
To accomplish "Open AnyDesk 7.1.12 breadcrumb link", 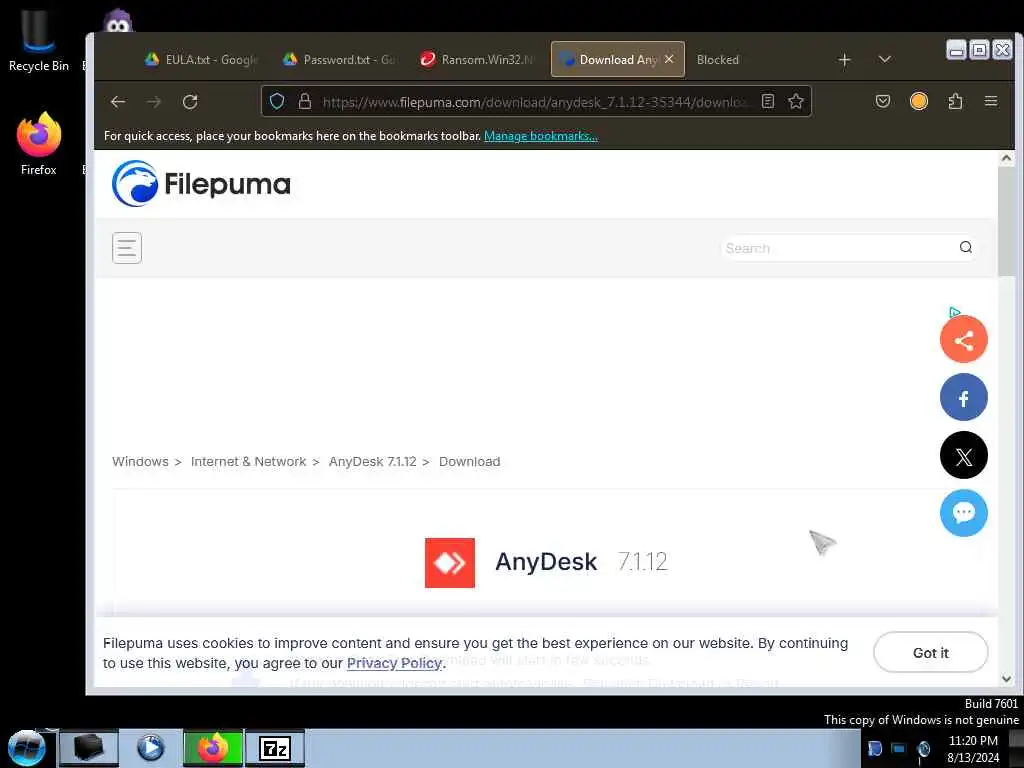I will [x=372, y=462].
